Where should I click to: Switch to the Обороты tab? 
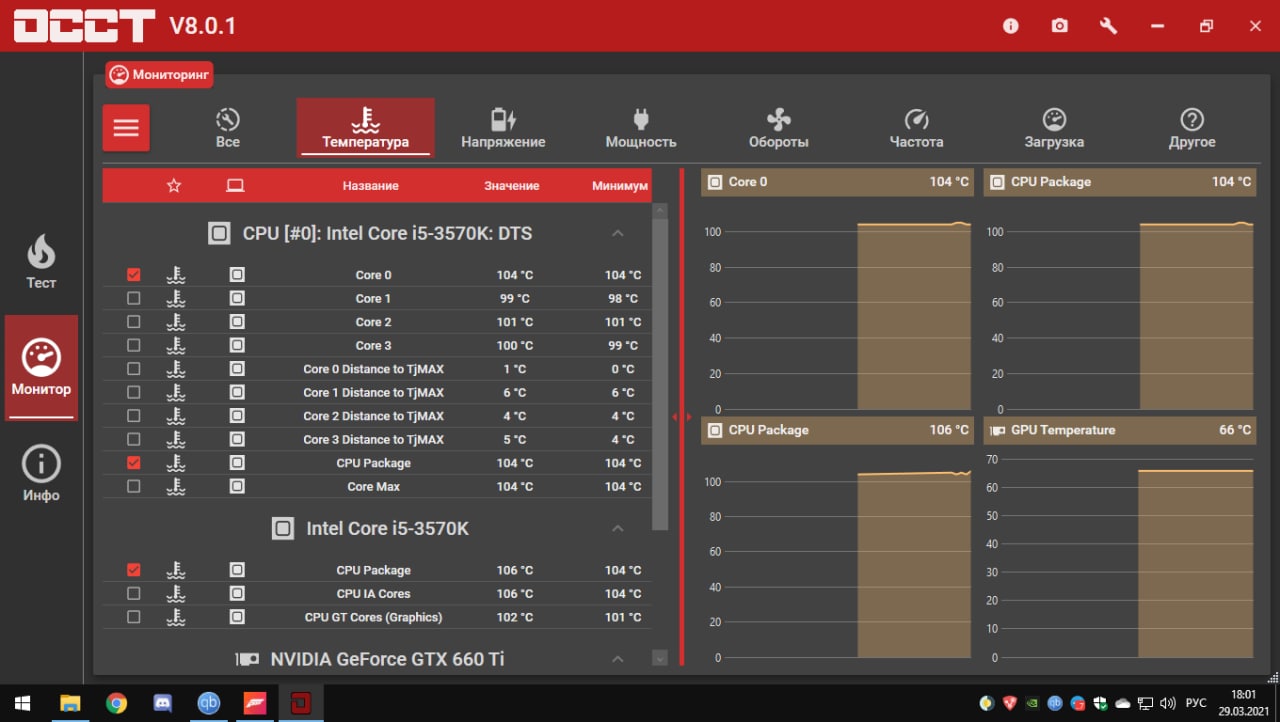[x=778, y=128]
